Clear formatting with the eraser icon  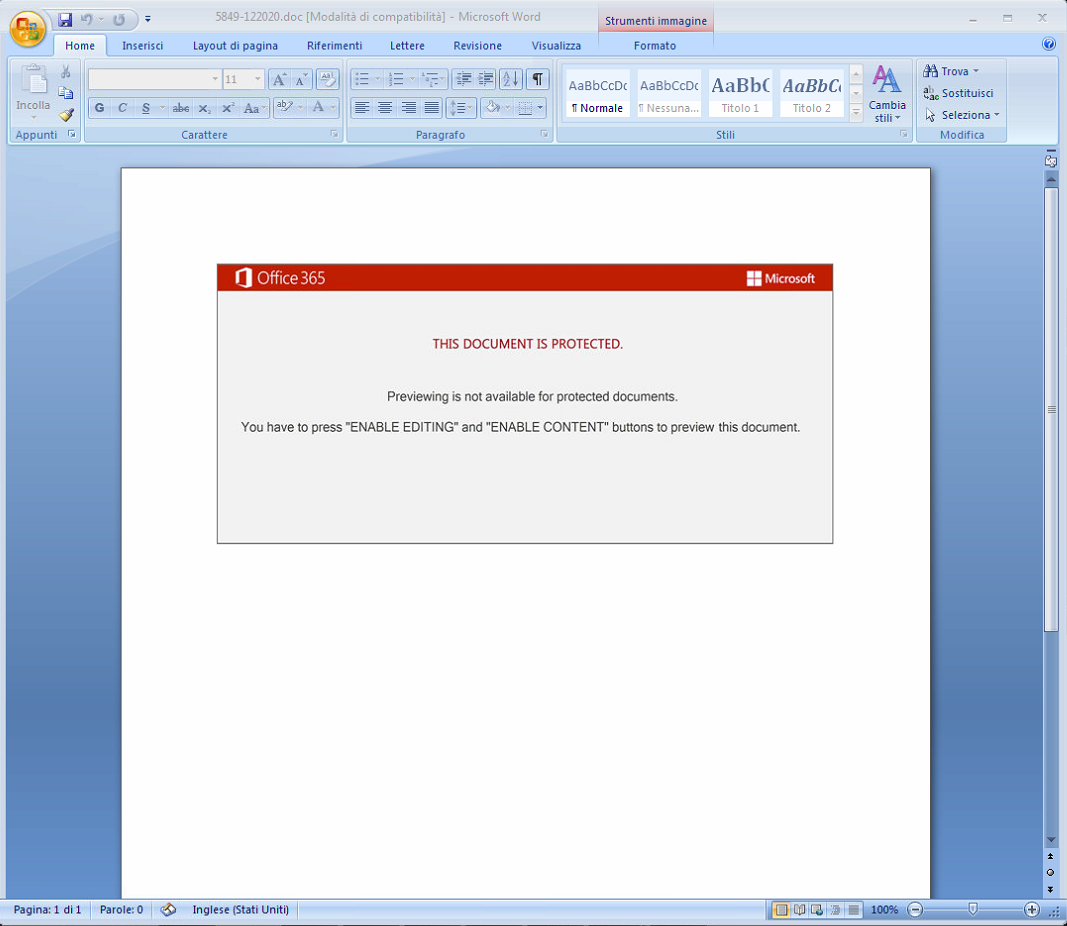point(327,80)
